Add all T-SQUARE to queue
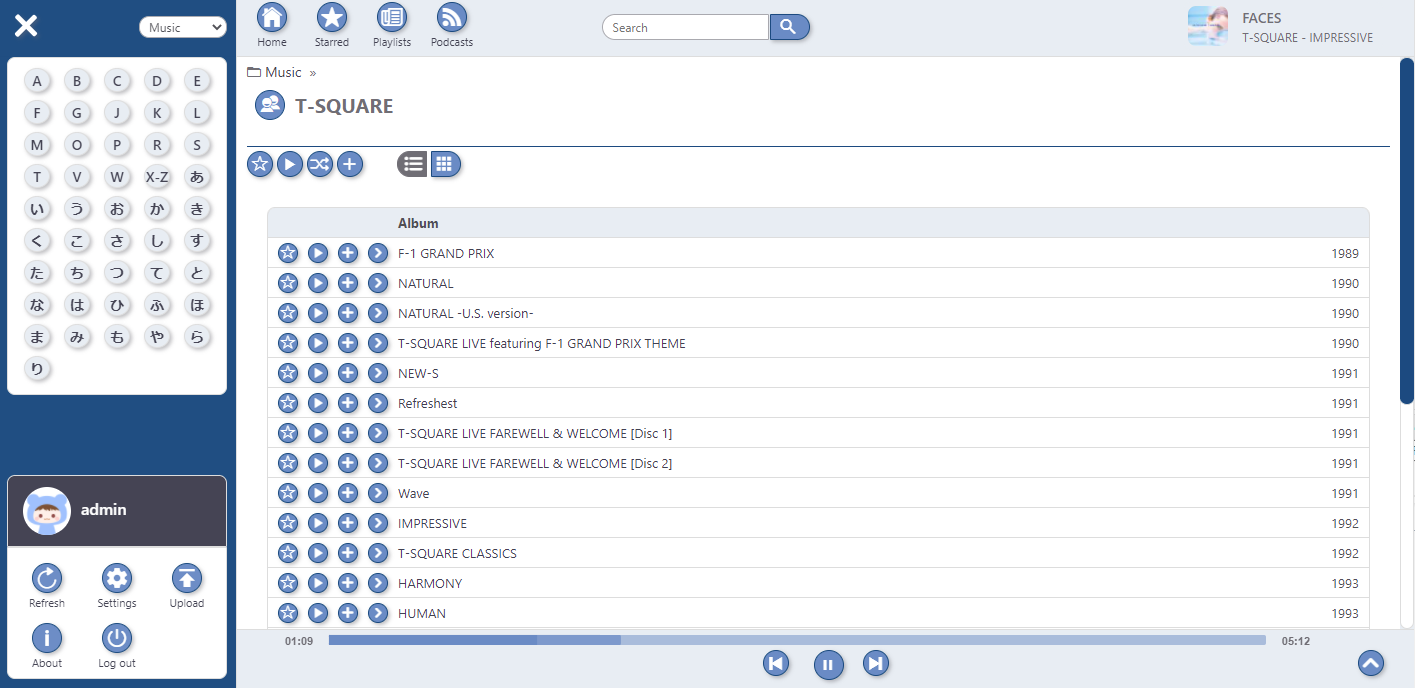Screen dimensions: 1415x688 tap(350, 164)
